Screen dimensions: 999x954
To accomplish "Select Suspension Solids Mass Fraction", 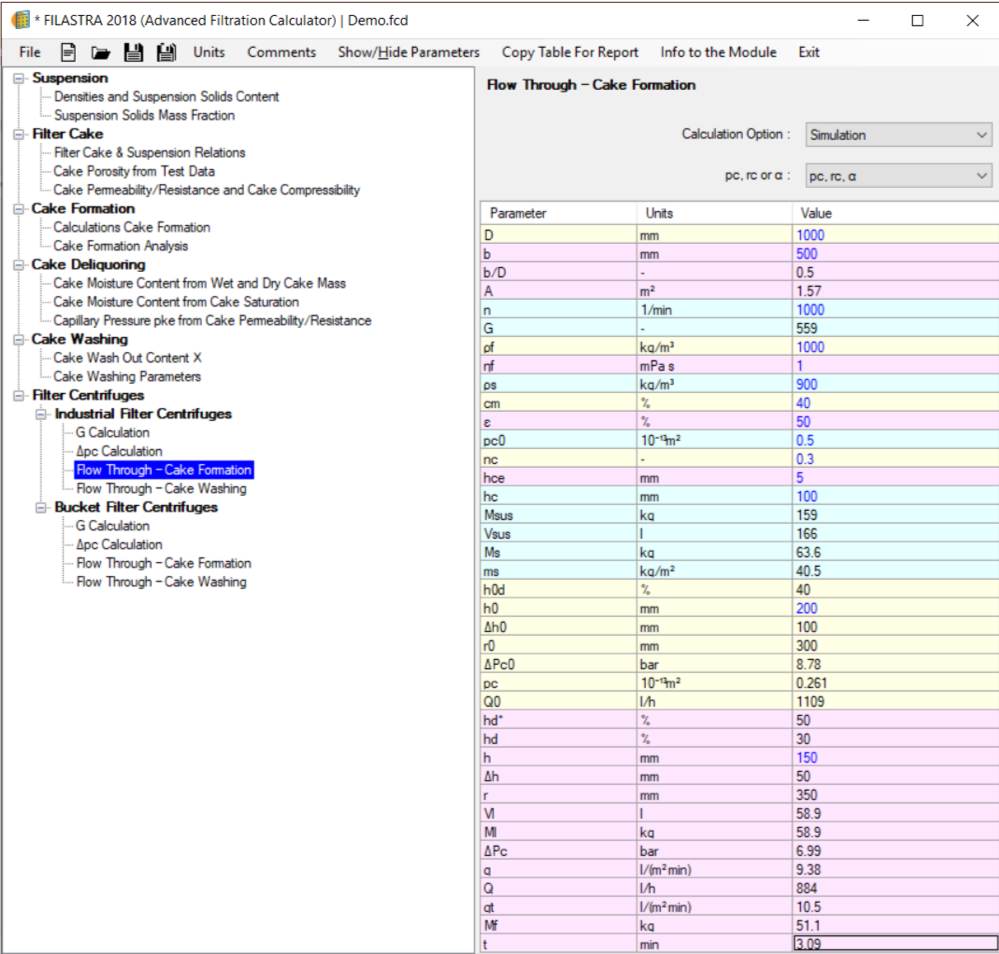I will coord(145,115).
